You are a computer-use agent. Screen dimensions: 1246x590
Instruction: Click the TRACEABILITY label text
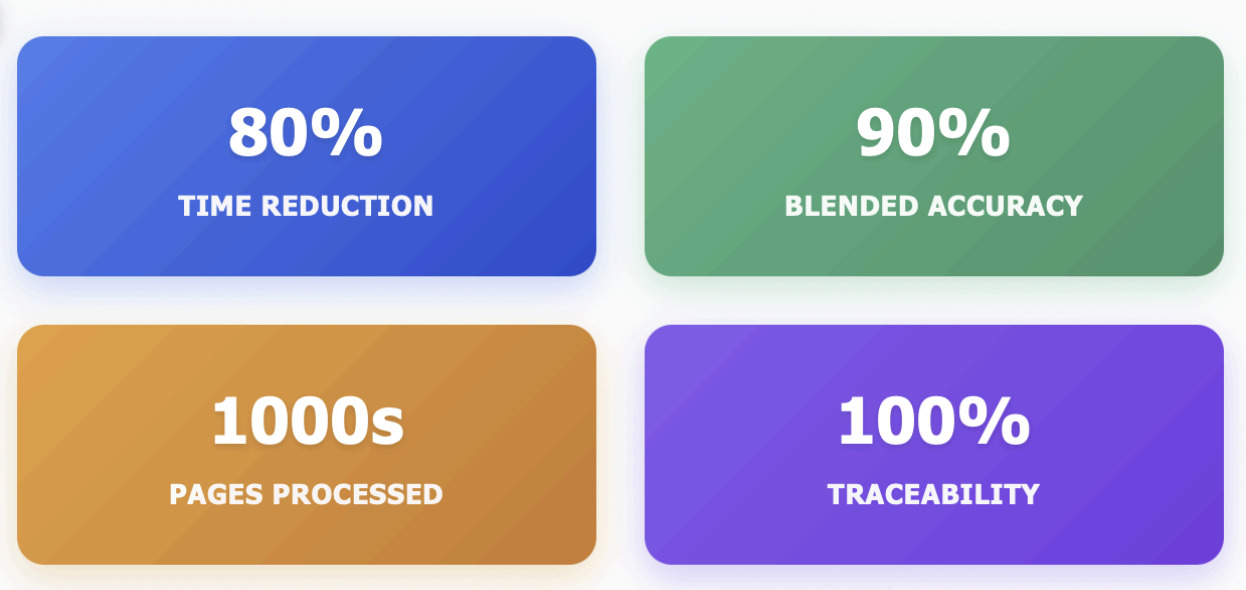coord(934,494)
